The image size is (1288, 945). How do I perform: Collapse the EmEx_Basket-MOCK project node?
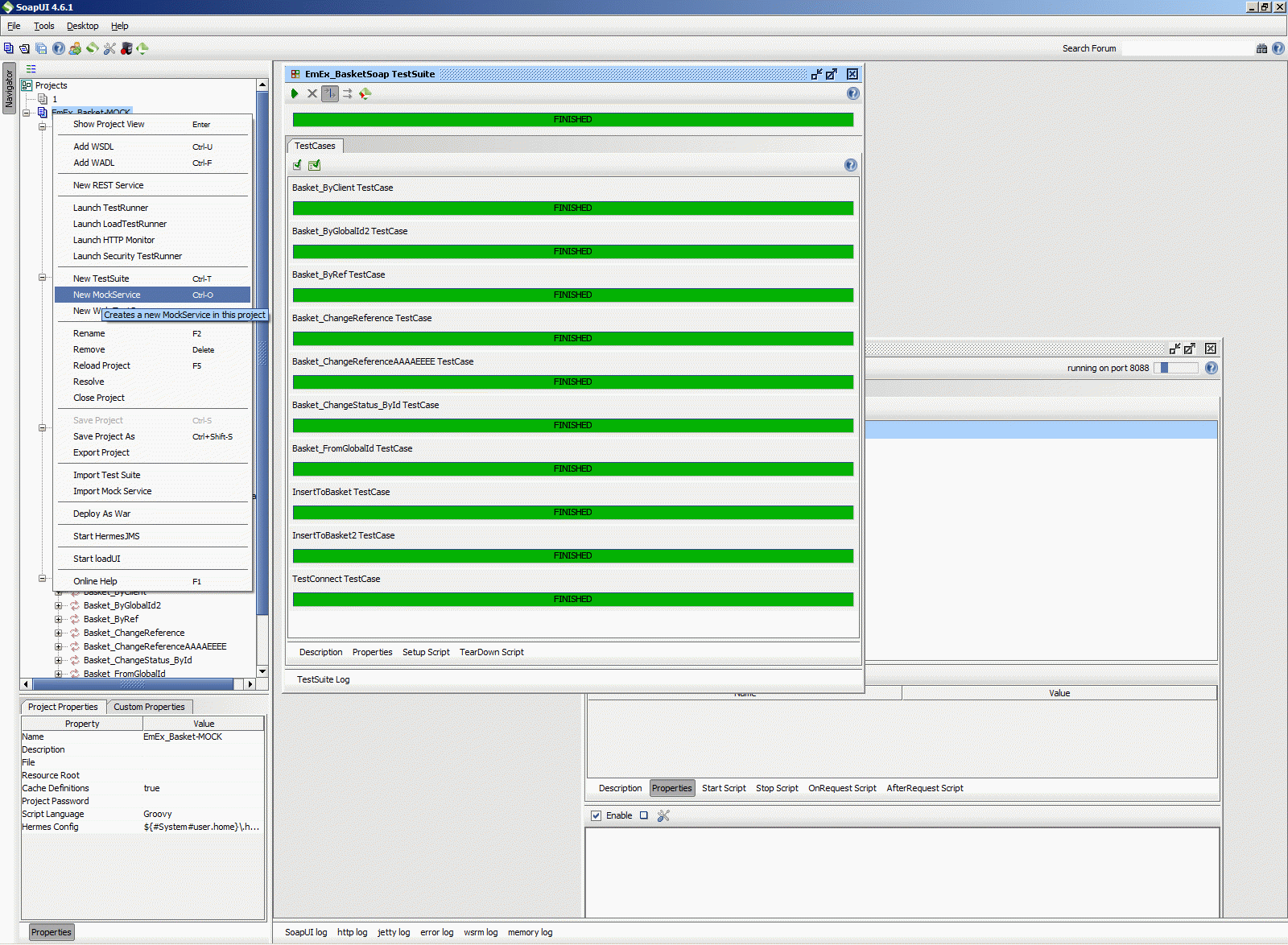click(x=27, y=113)
